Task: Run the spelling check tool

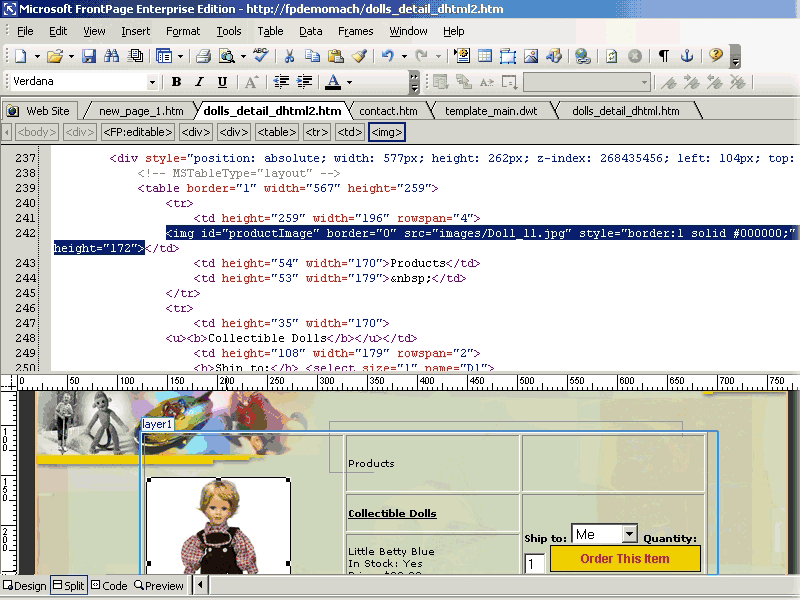Action: tap(260, 56)
